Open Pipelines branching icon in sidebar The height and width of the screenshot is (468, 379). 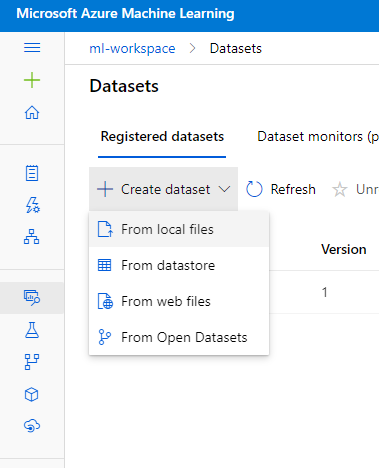click(32, 362)
